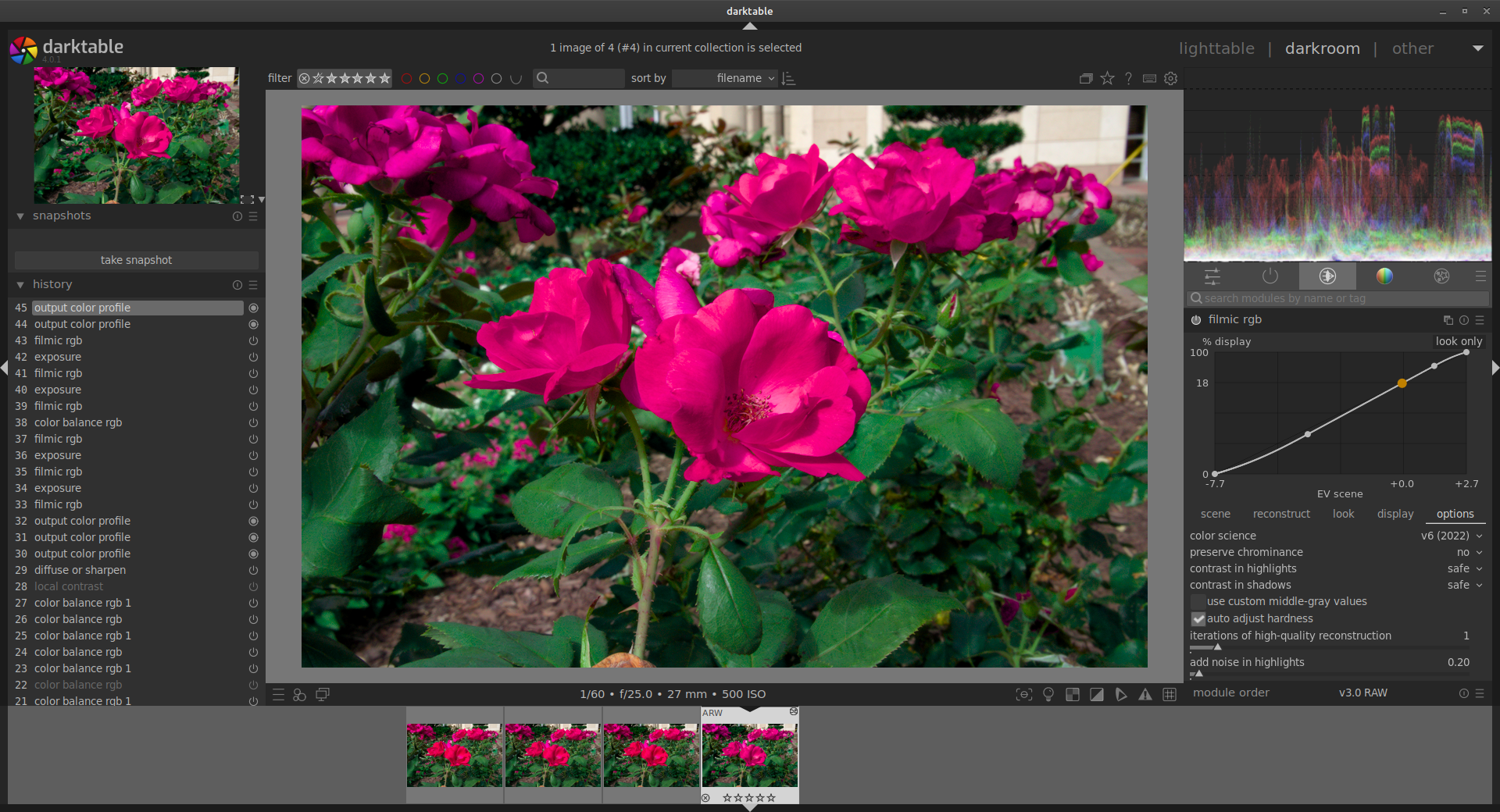Toggle the filmic rgb module power switch
This screenshot has width=1500, height=812.
(1196, 319)
